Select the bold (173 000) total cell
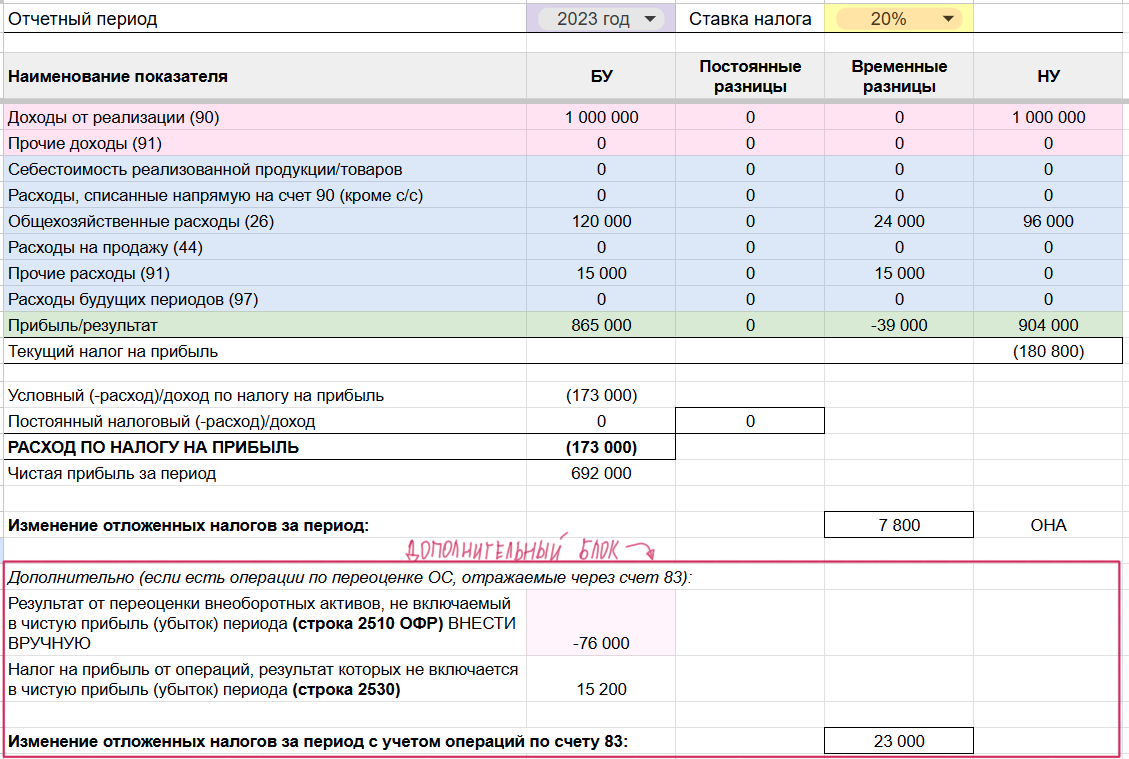Image resolution: width=1129 pixels, height=759 pixels. [x=601, y=447]
